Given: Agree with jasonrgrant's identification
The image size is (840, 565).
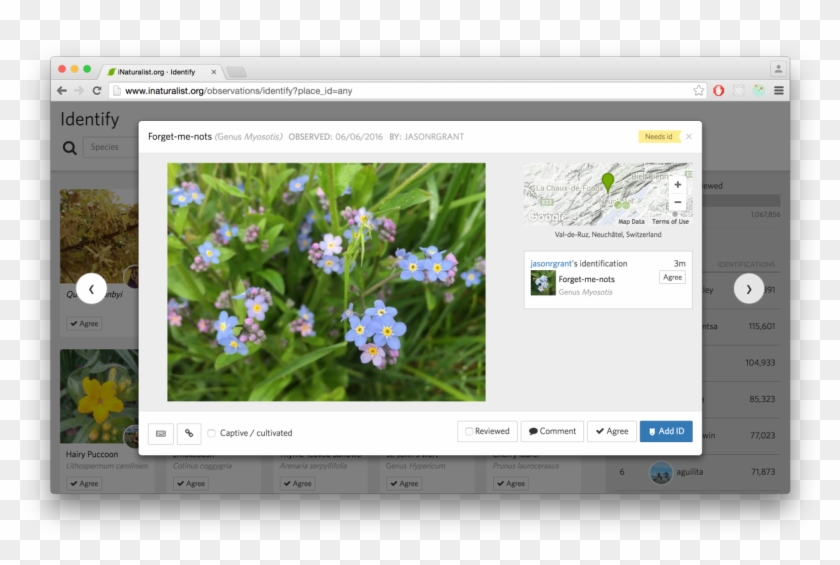Looking at the screenshot, I should (672, 277).
